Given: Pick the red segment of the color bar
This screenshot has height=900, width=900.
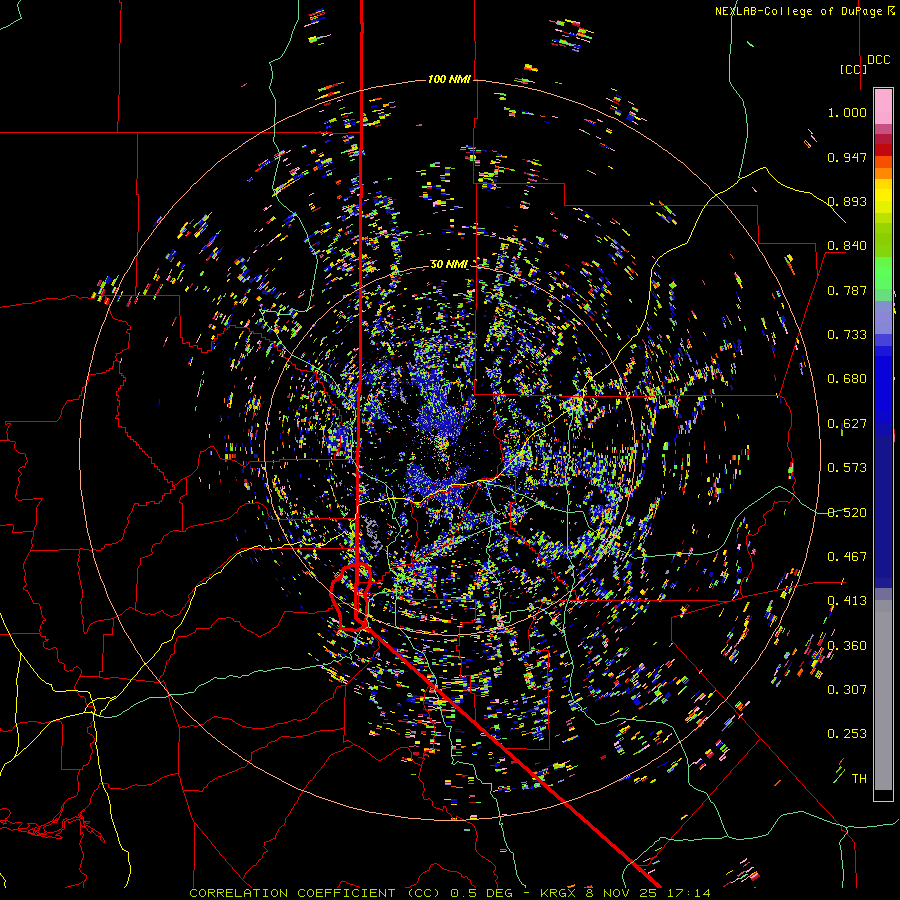Looking at the screenshot, I should [x=883, y=149].
